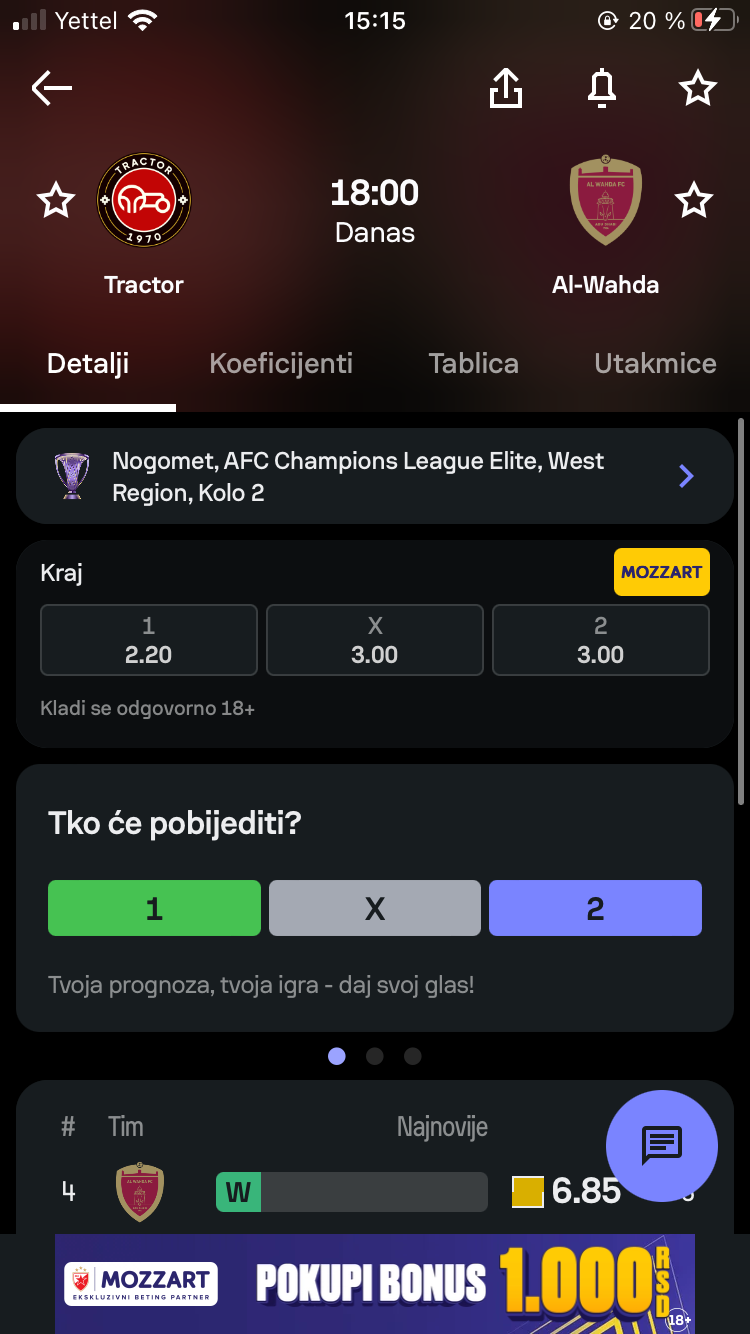Open the floating chat button
Image resolution: width=750 pixels, height=1334 pixels.
click(661, 1145)
